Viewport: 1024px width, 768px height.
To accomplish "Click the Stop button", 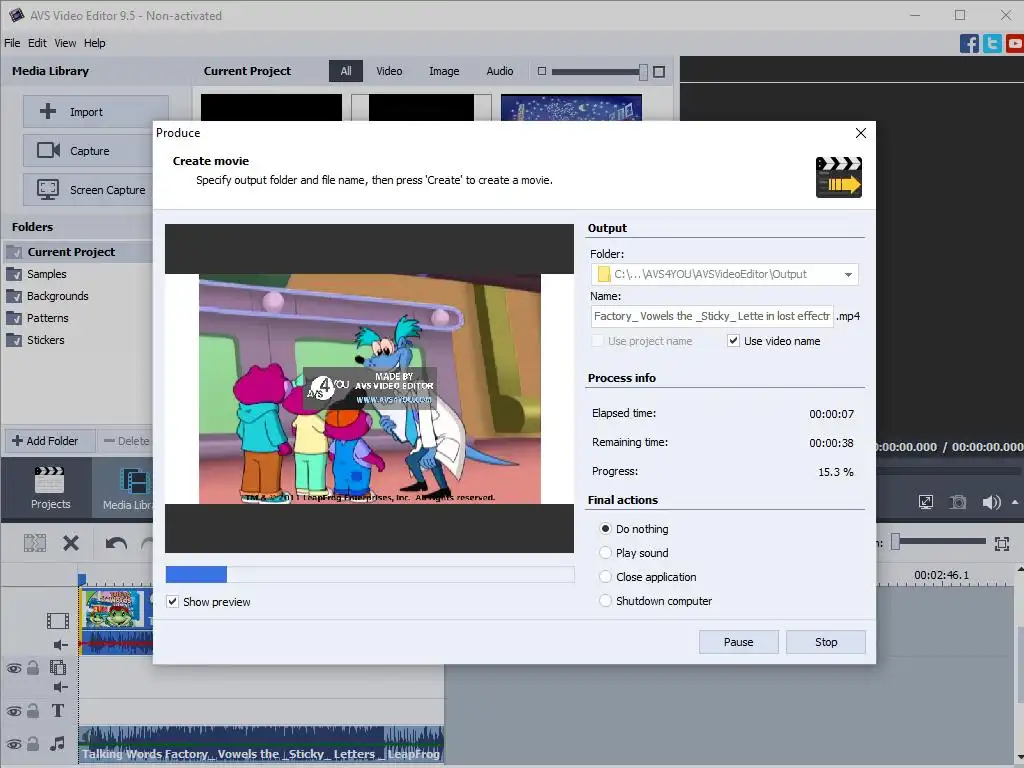I will pos(825,642).
